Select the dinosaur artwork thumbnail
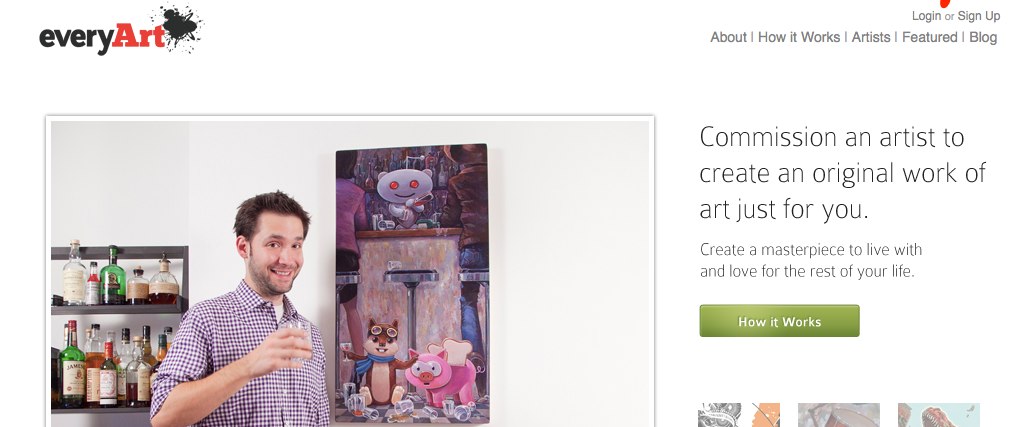Viewport: 1030px width, 427px height. pyautogui.click(x=939, y=415)
